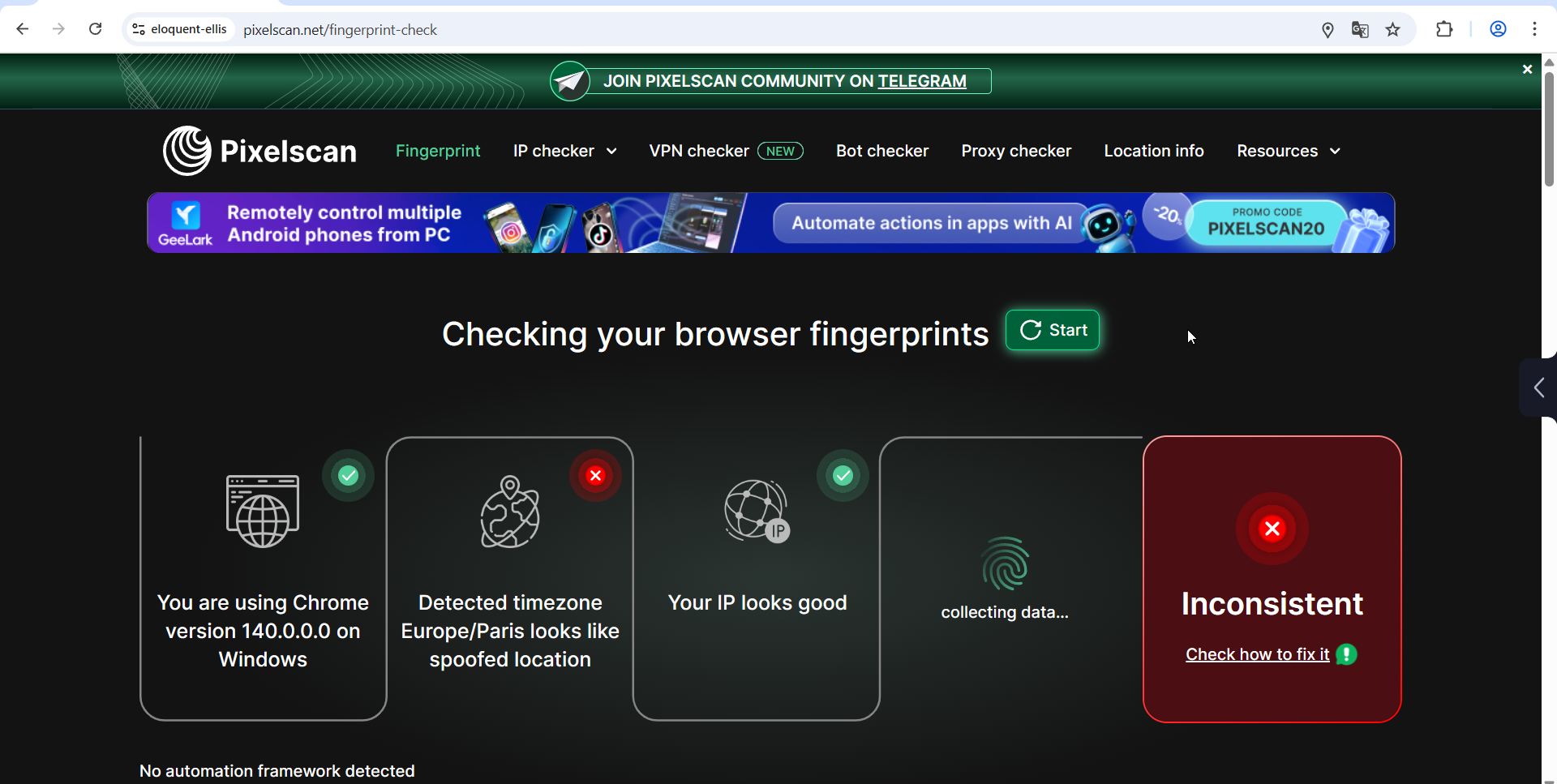This screenshot has height=784, width=1557.
Task: Click the fingerprint collecting data icon
Action: point(1005,563)
